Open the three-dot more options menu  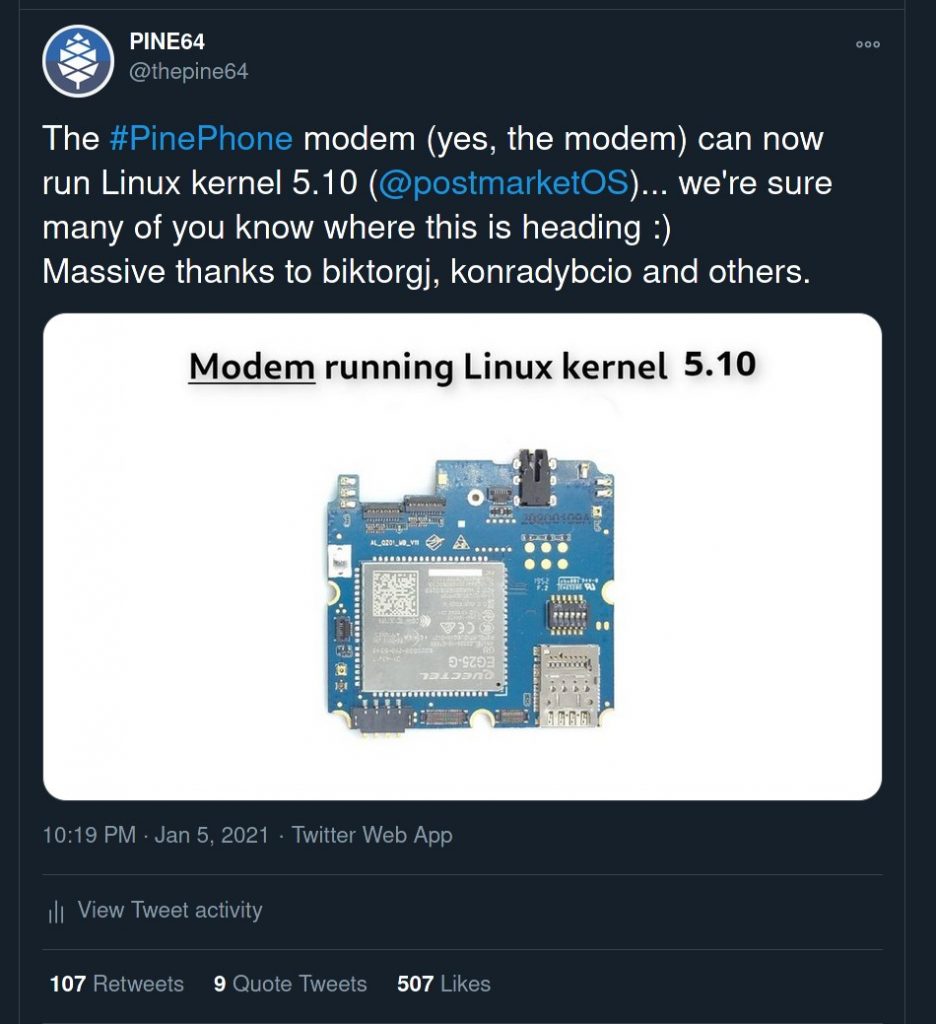coord(867,44)
